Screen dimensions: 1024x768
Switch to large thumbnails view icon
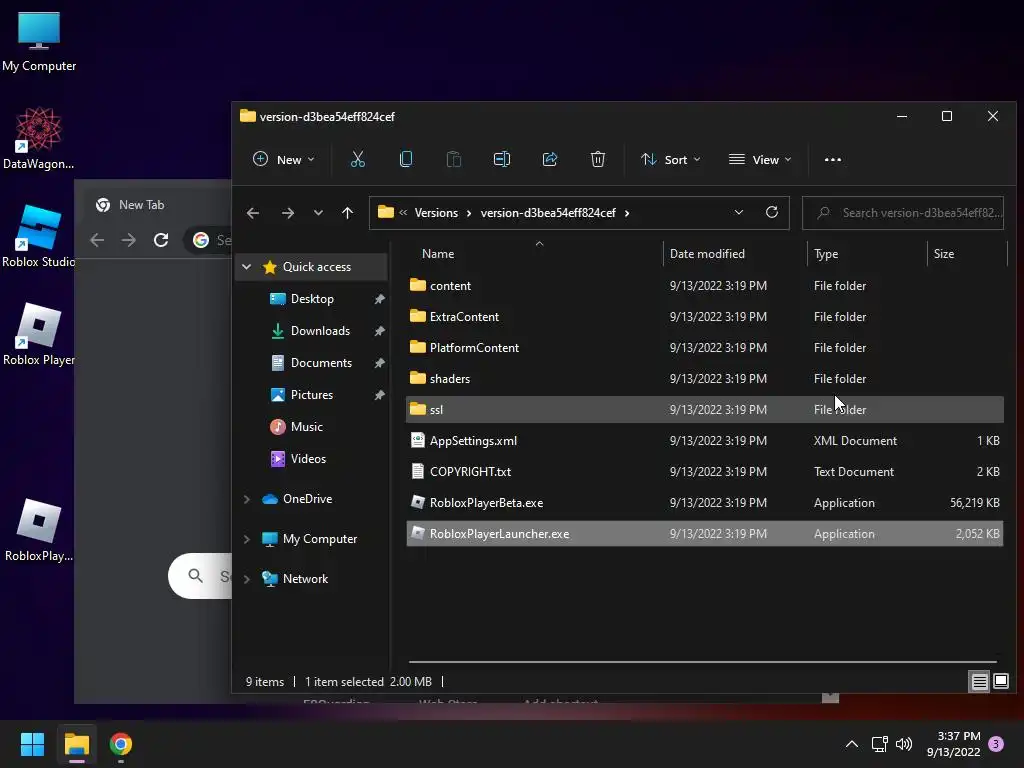coord(1000,682)
